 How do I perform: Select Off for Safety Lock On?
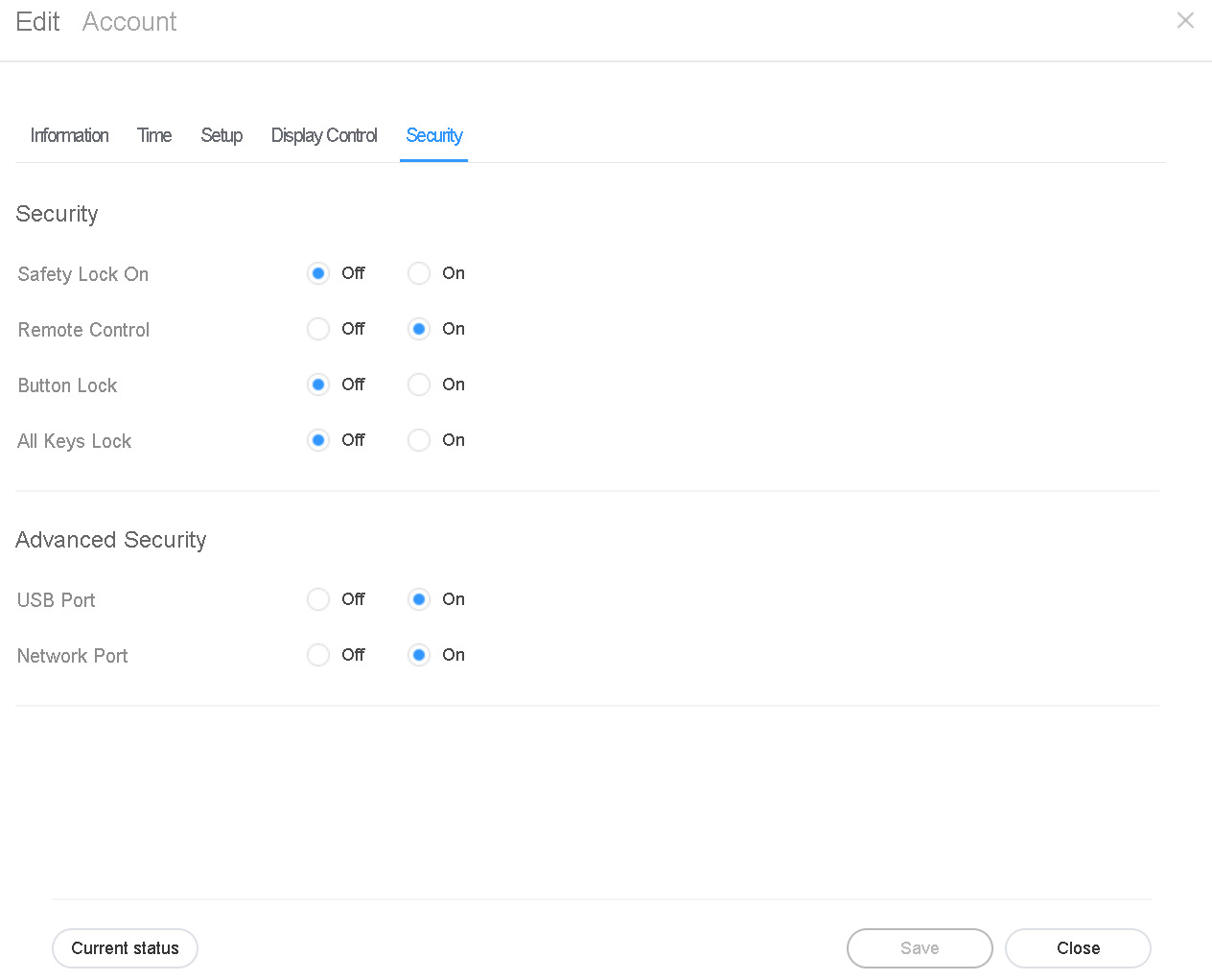coord(317,273)
